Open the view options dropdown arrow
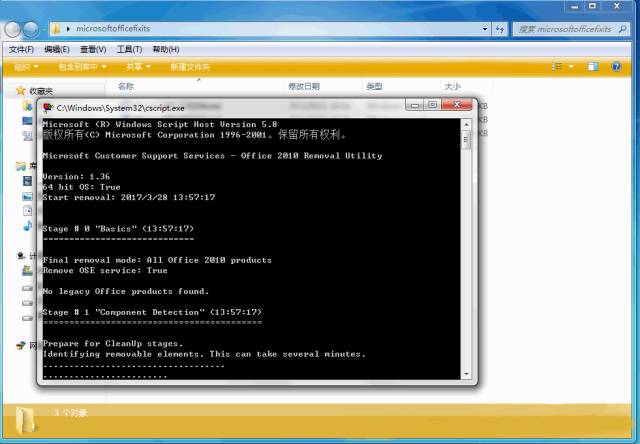The image size is (640, 444). click(571, 67)
